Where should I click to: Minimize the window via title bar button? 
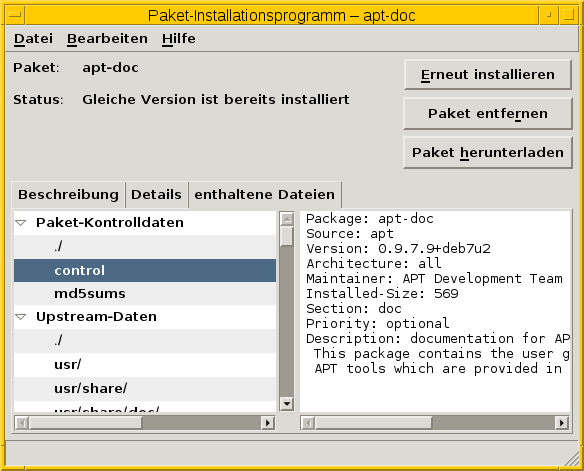tap(548, 15)
